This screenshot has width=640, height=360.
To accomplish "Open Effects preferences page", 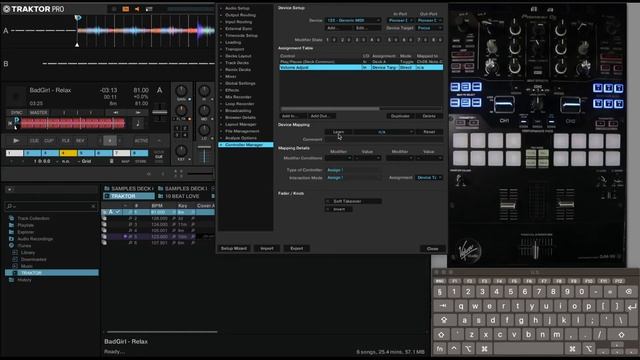I will pos(232,90).
